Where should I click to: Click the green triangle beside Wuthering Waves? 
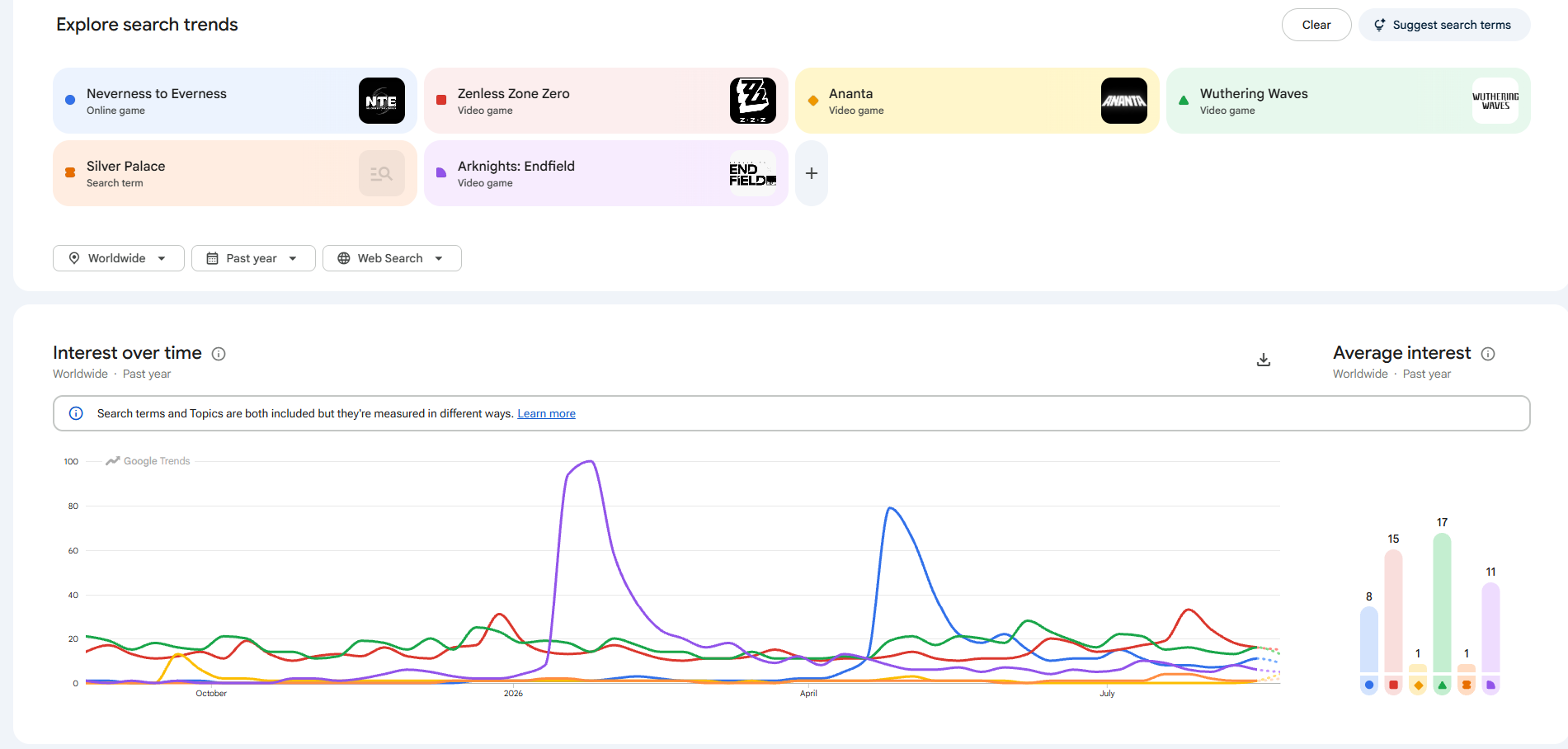point(1184,101)
